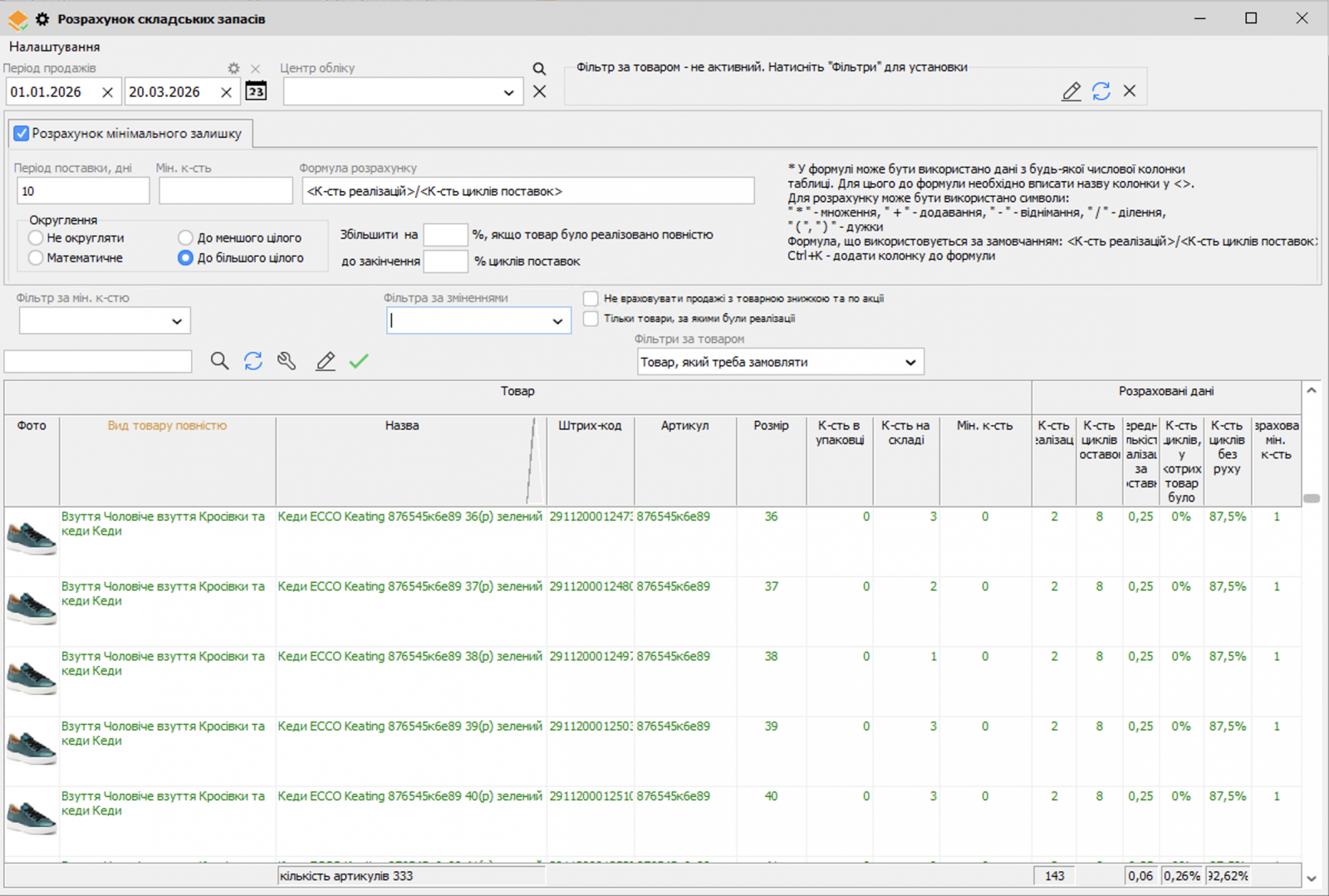
Task: Click the pencil edit icon in product filter panel
Action: point(1072,91)
